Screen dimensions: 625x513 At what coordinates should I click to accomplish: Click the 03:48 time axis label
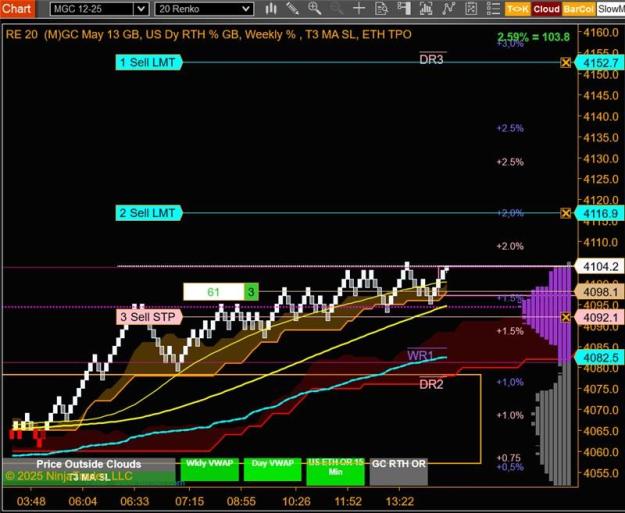coord(31,501)
